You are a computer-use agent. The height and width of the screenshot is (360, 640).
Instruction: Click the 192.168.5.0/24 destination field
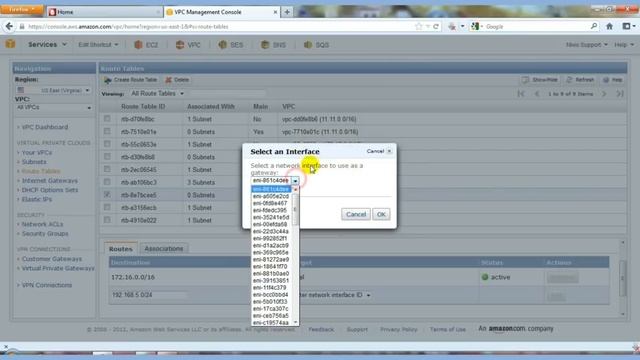click(149, 295)
